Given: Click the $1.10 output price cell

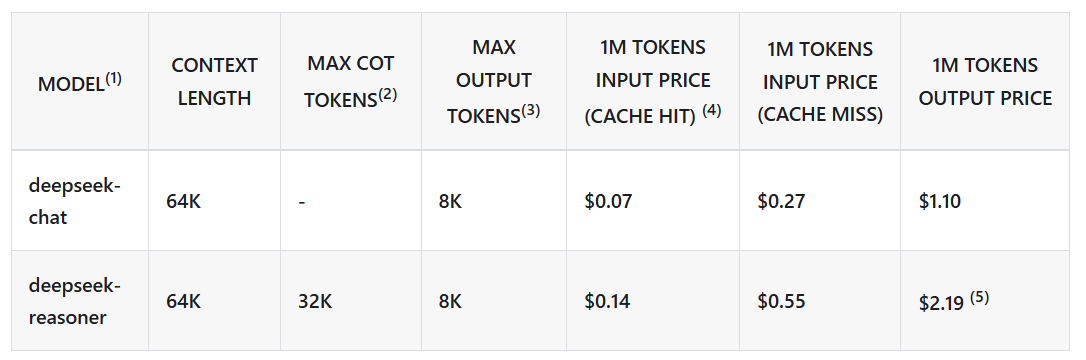Looking at the screenshot, I should tap(940, 201).
